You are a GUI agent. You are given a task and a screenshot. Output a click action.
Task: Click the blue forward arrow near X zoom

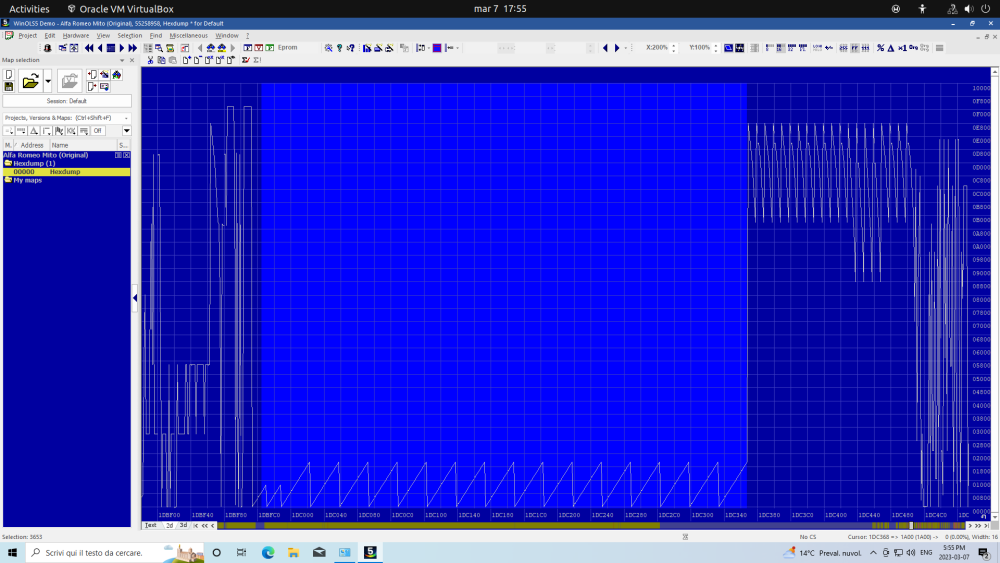617,48
